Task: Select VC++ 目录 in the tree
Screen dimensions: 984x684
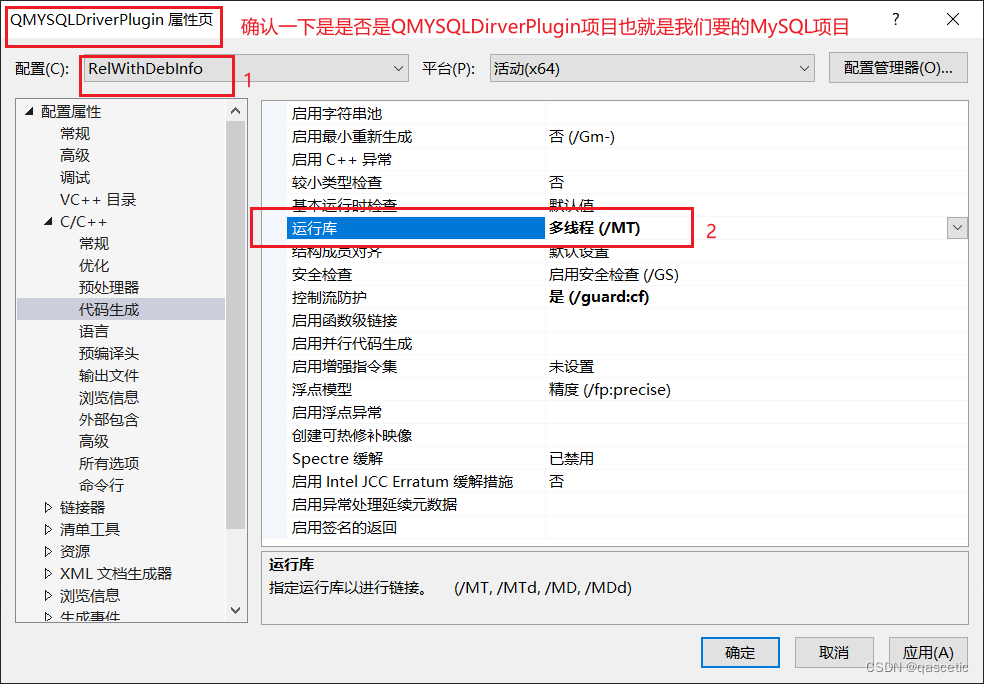Action: click(98, 200)
